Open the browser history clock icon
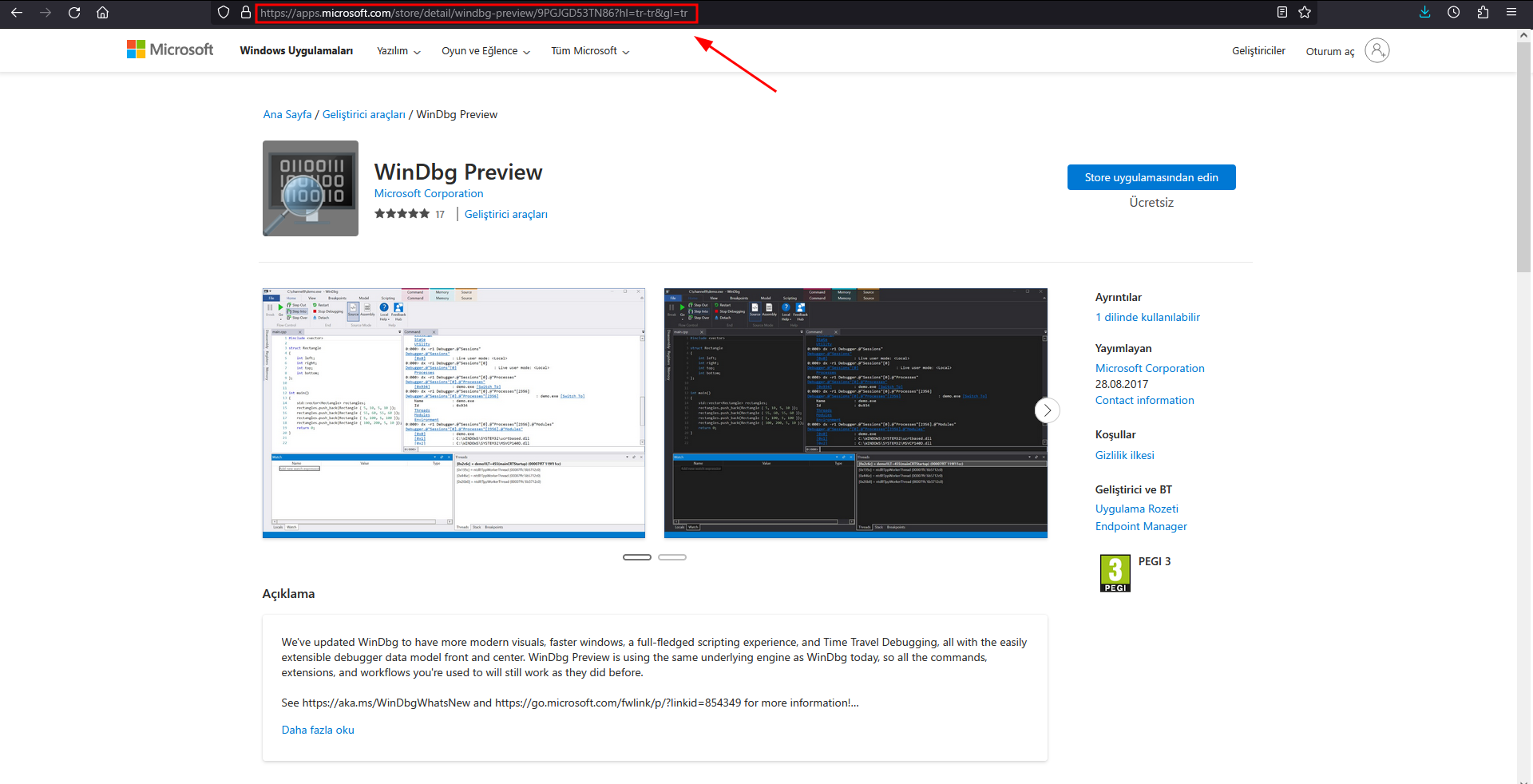Viewport: 1533px width, 784px height. (1454, 13)
